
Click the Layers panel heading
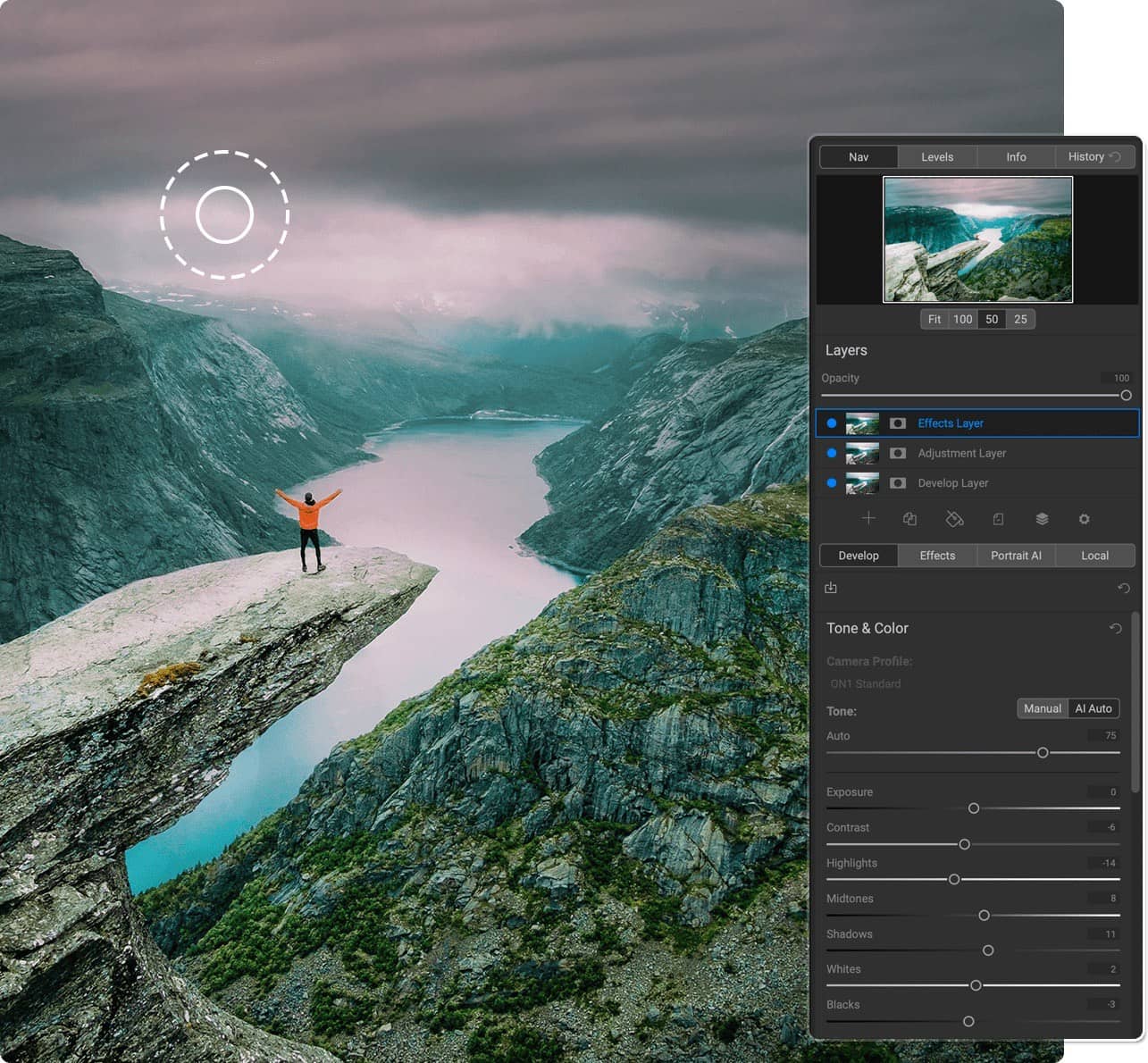(846, 350)
